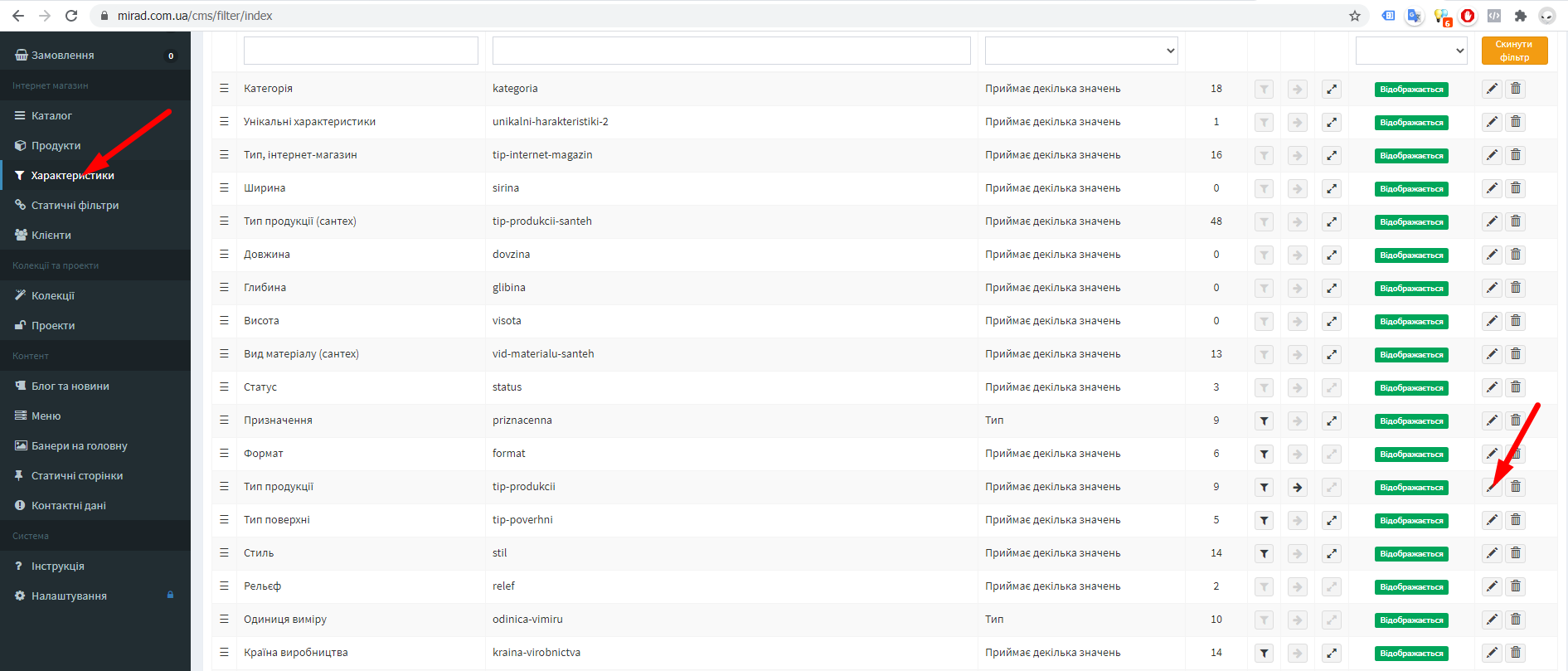Click the arrow icon in Тип продукції row

[x=1298, y=487]
